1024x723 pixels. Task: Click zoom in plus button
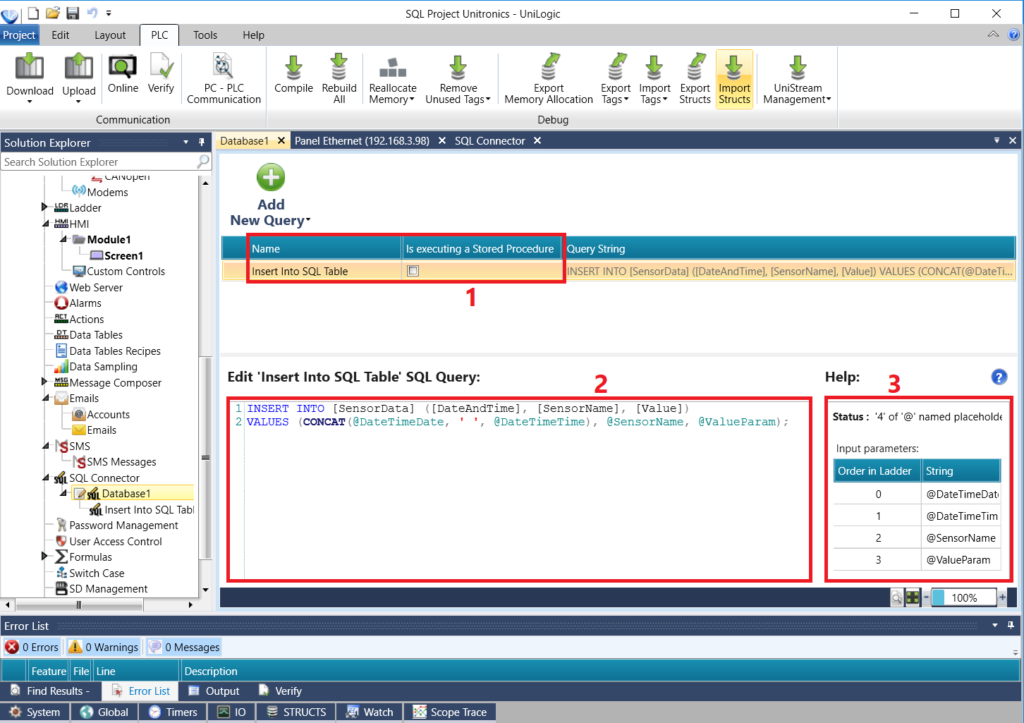(1002, 597)
